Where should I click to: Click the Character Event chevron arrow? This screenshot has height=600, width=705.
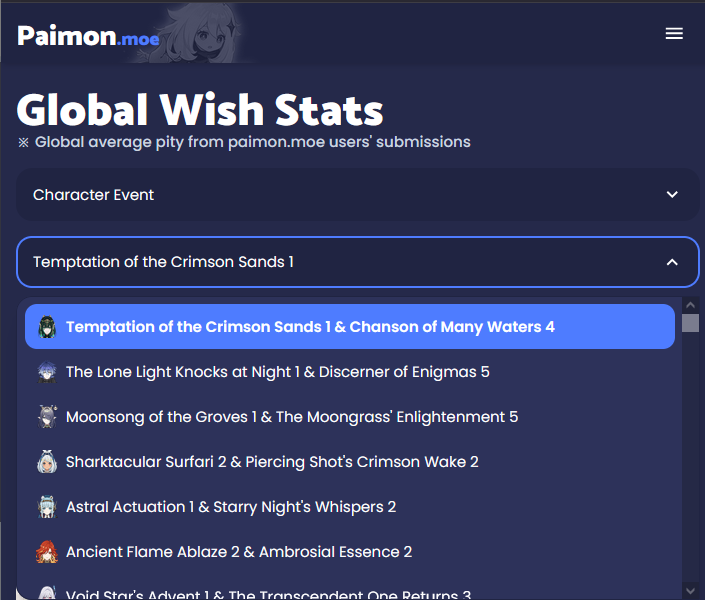pyautogui.click(x=672, y=195)
